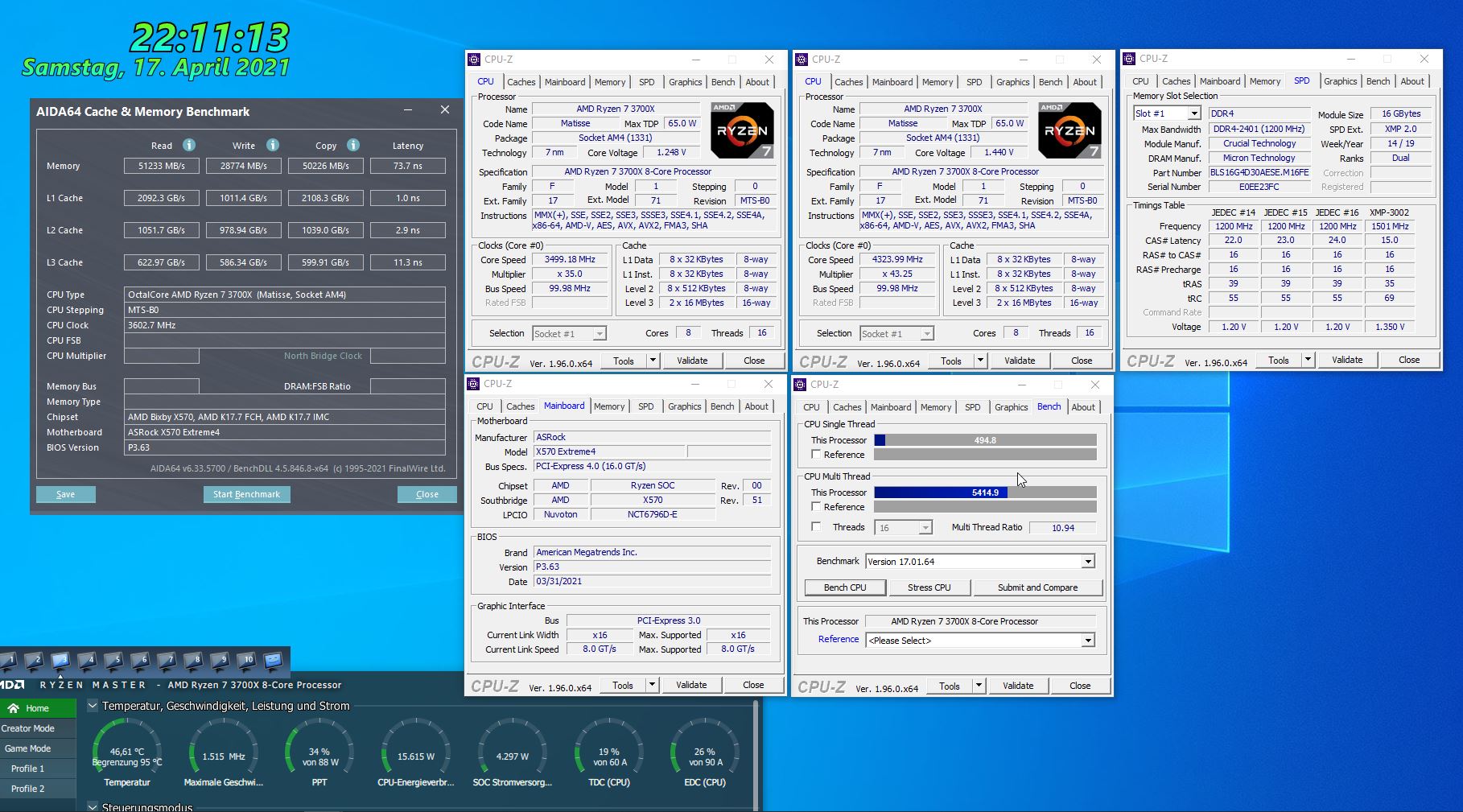Open CPU tab in CPU-Z Bench window

(x=811, y=407)
